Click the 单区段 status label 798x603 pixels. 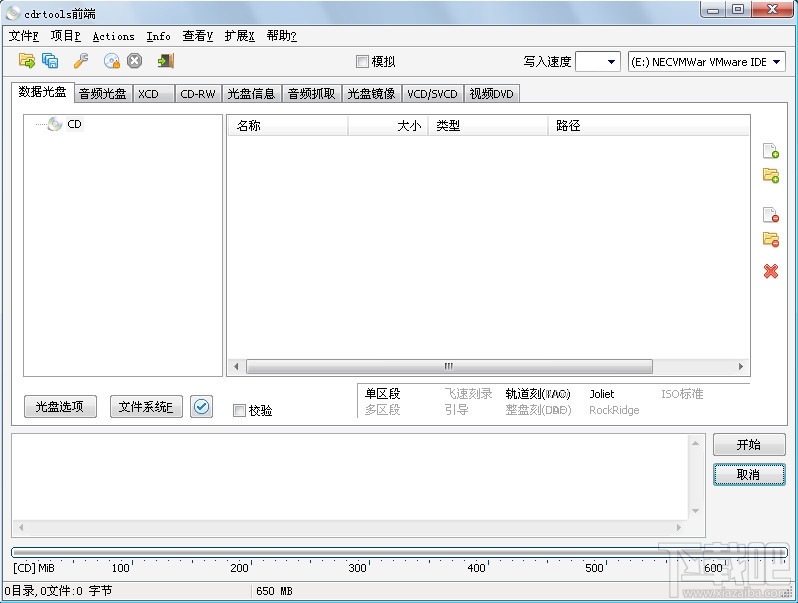(382, 394)
